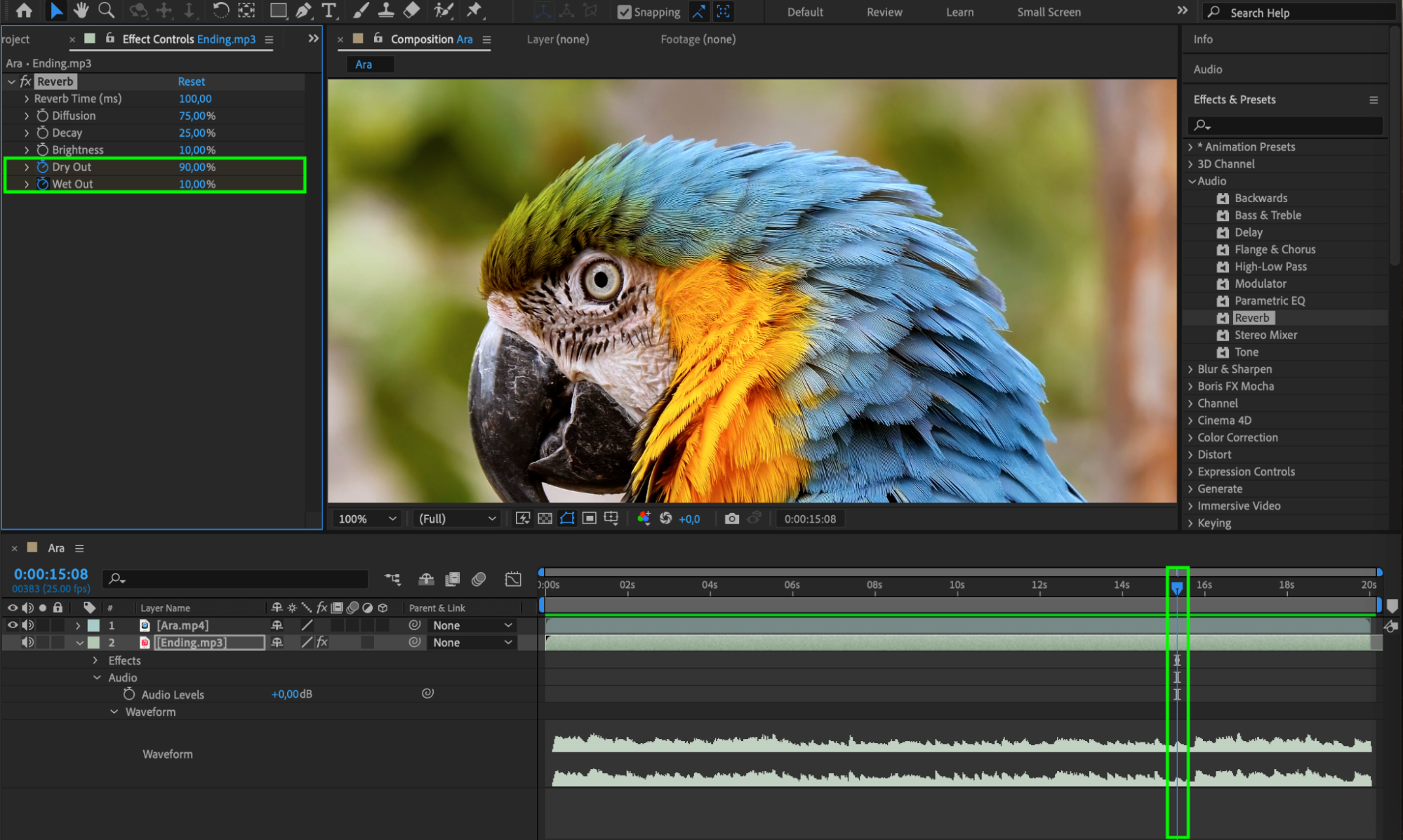Select the Pen tool
Viewport: 1403px width, 840px height.
[303, 11]
